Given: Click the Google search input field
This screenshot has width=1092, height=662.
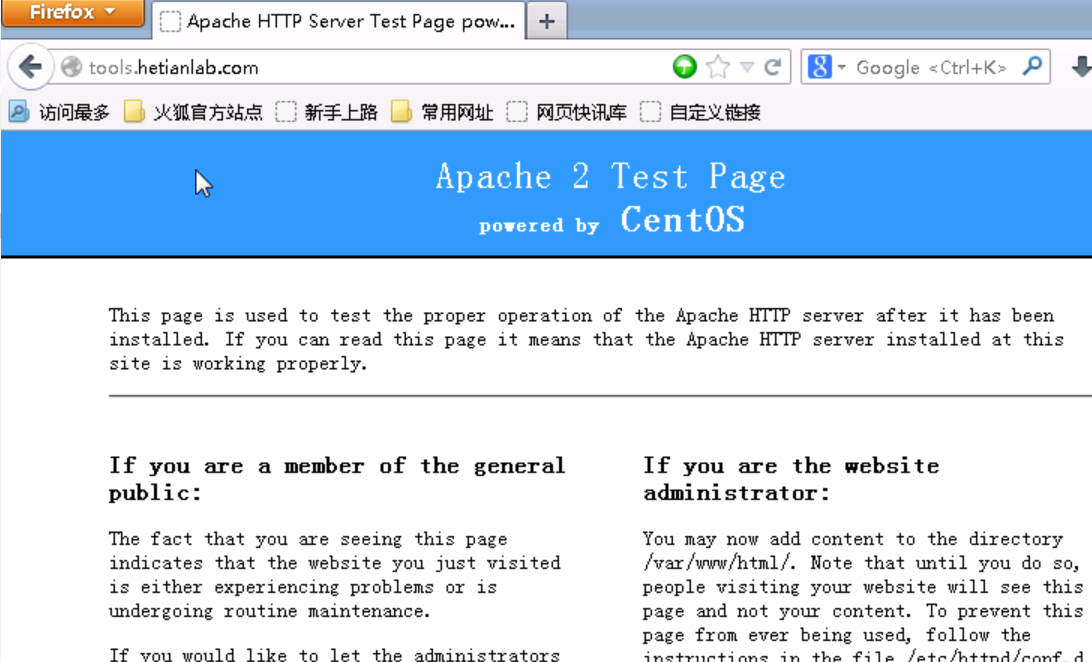Looking at the screenshot, I should click(933, 68).
